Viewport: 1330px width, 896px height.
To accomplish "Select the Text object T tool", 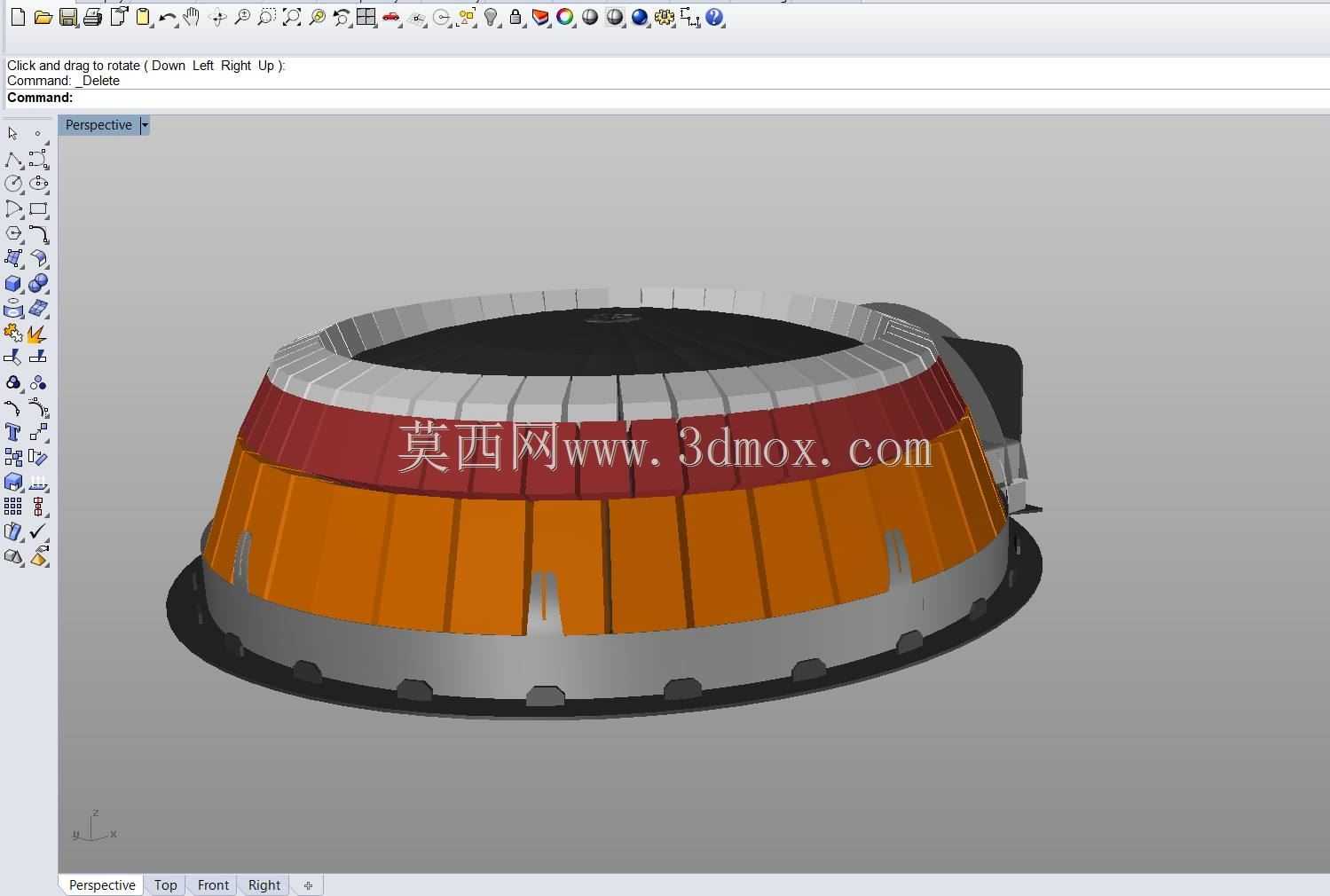I will pyautogui.click(x=13, y=432).
